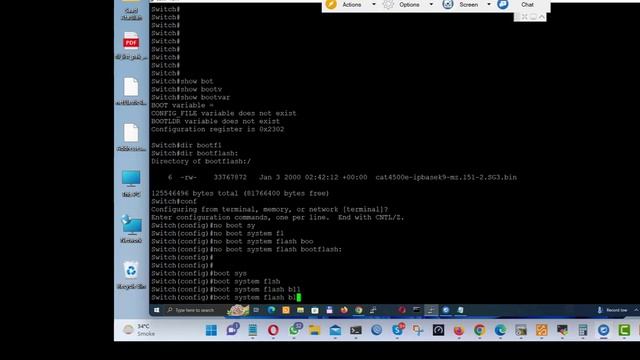The image size is (640, 360).
Task: Toggle fullscreen icon below the remote toolbar
Action: click(524, 17)
